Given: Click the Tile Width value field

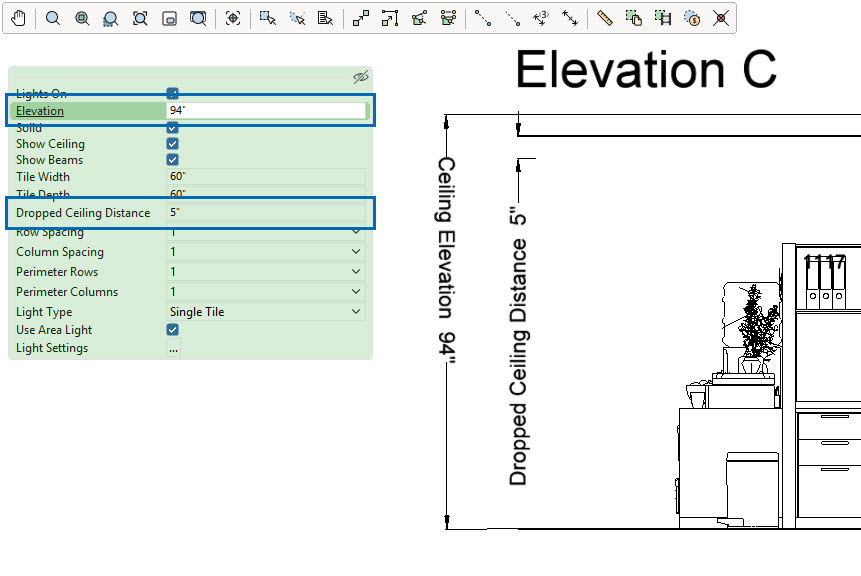Looking at the screenshot, I should (x=266, y=176).
